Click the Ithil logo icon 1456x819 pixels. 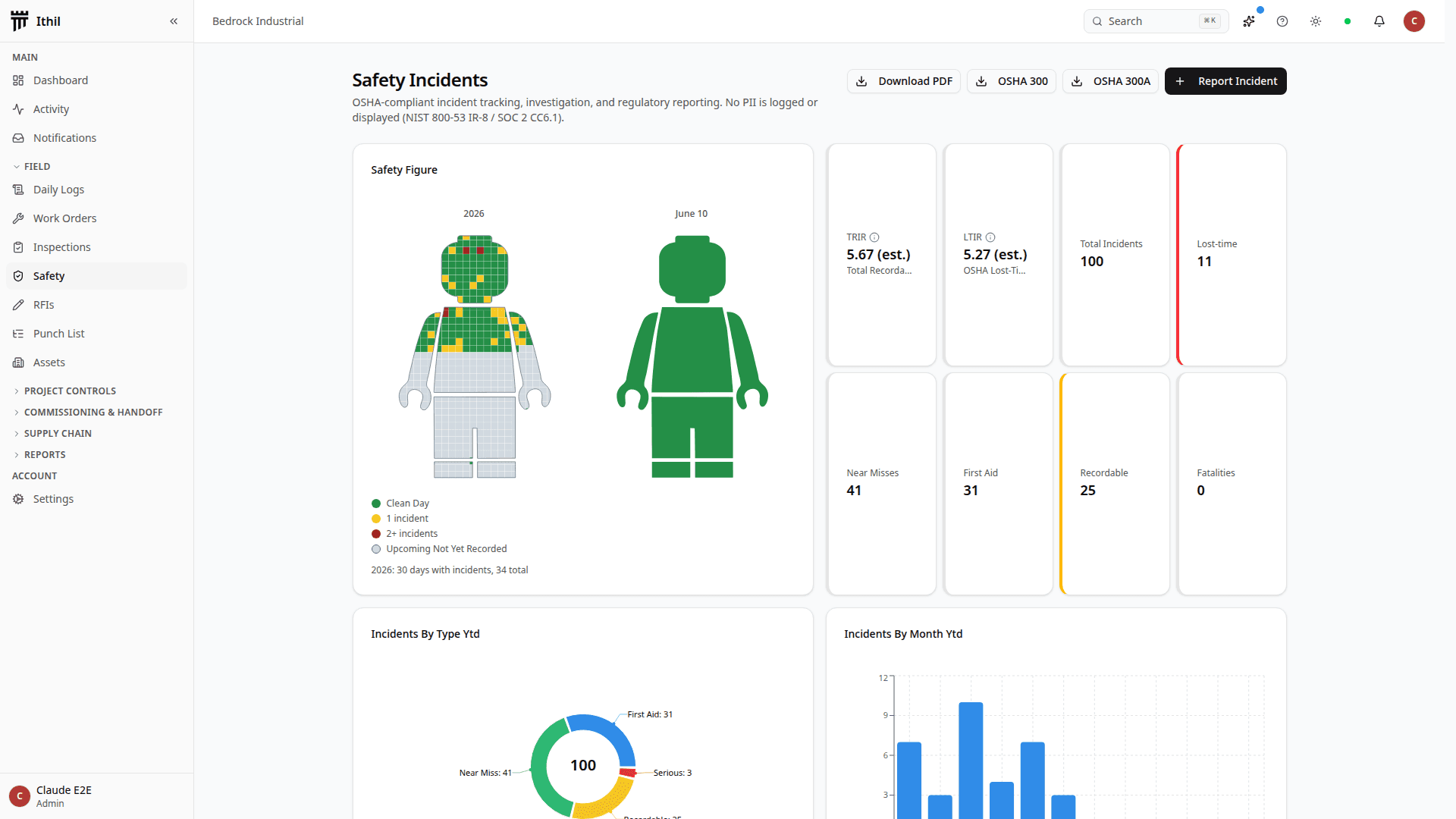click(x=20, y=21)
